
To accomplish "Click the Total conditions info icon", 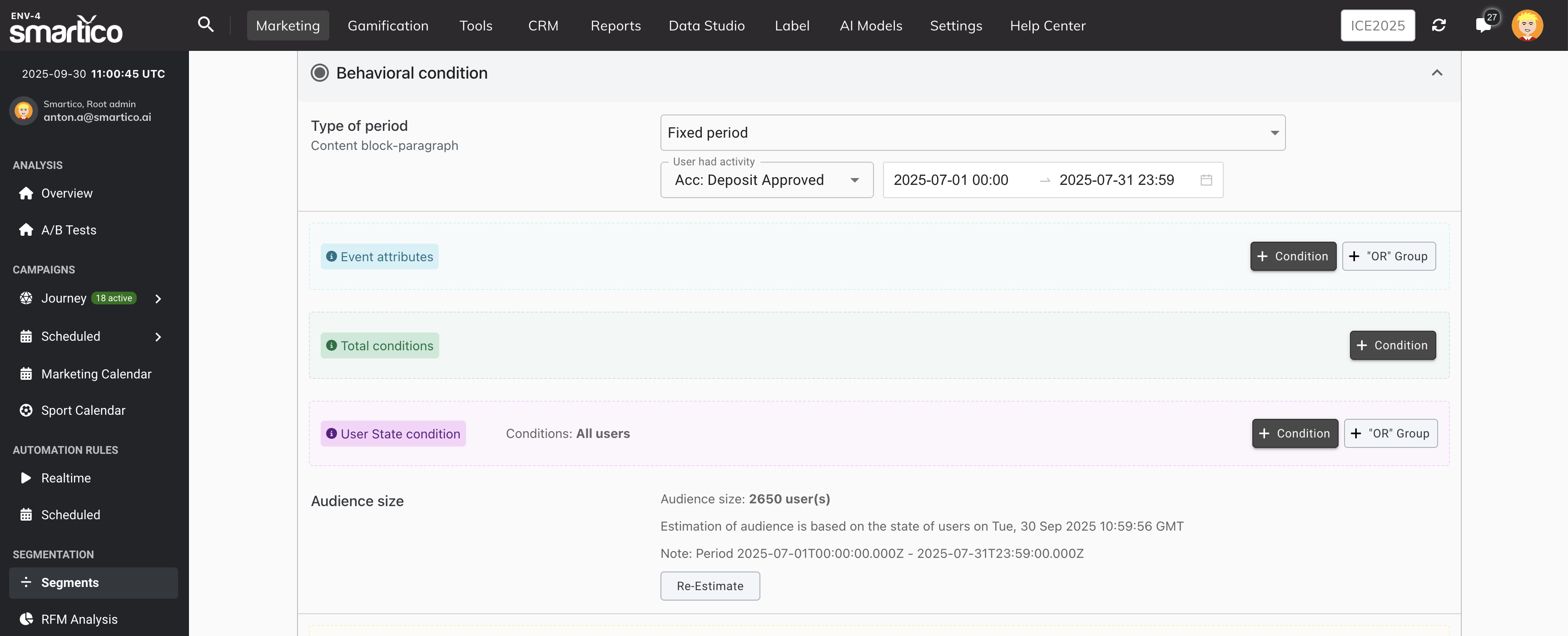I will tap(331, 345).
